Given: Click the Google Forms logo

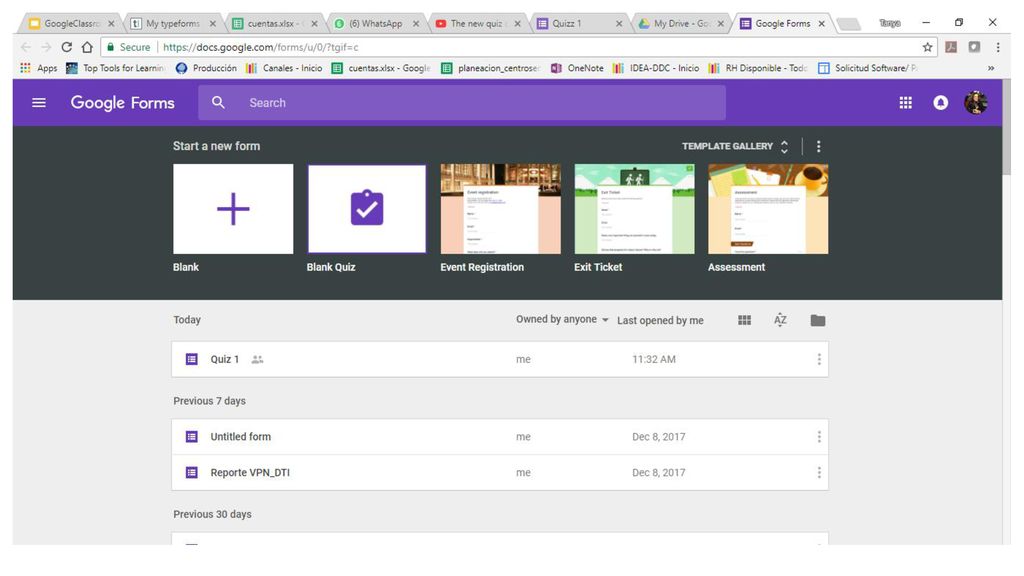Looking at the screenshot, I should point(123,103).
